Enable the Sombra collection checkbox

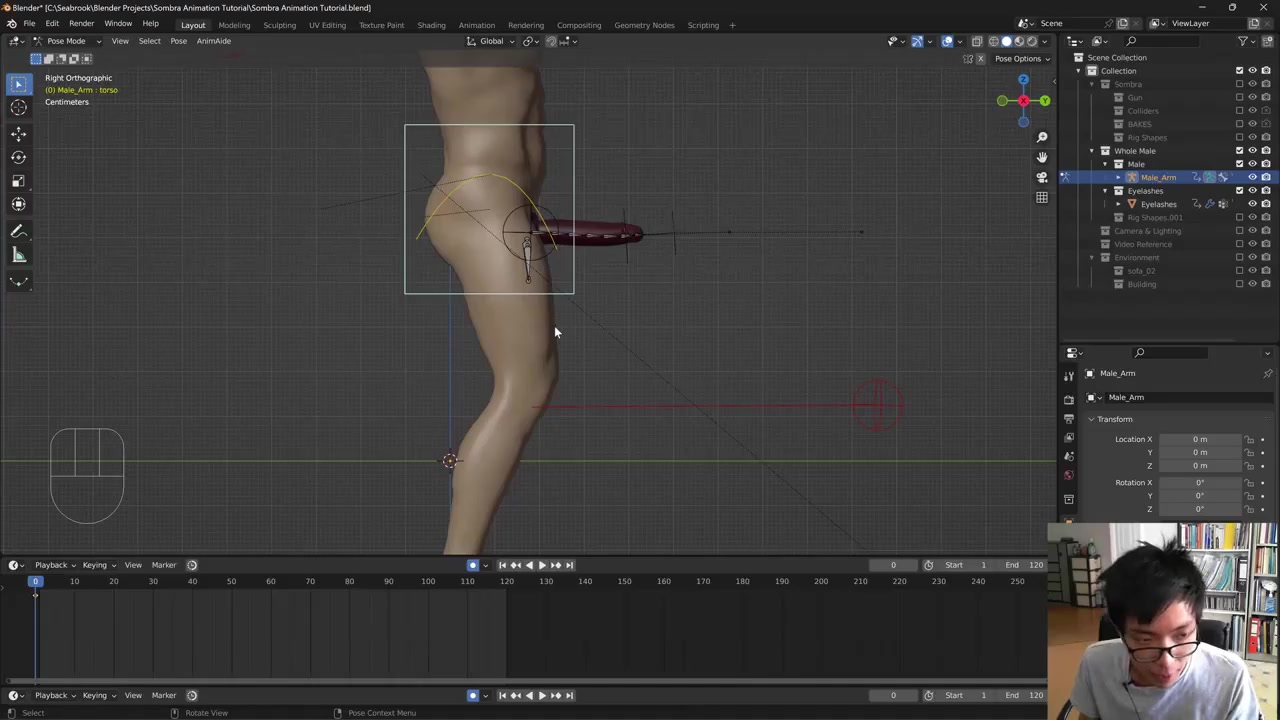click(1239, 84)
